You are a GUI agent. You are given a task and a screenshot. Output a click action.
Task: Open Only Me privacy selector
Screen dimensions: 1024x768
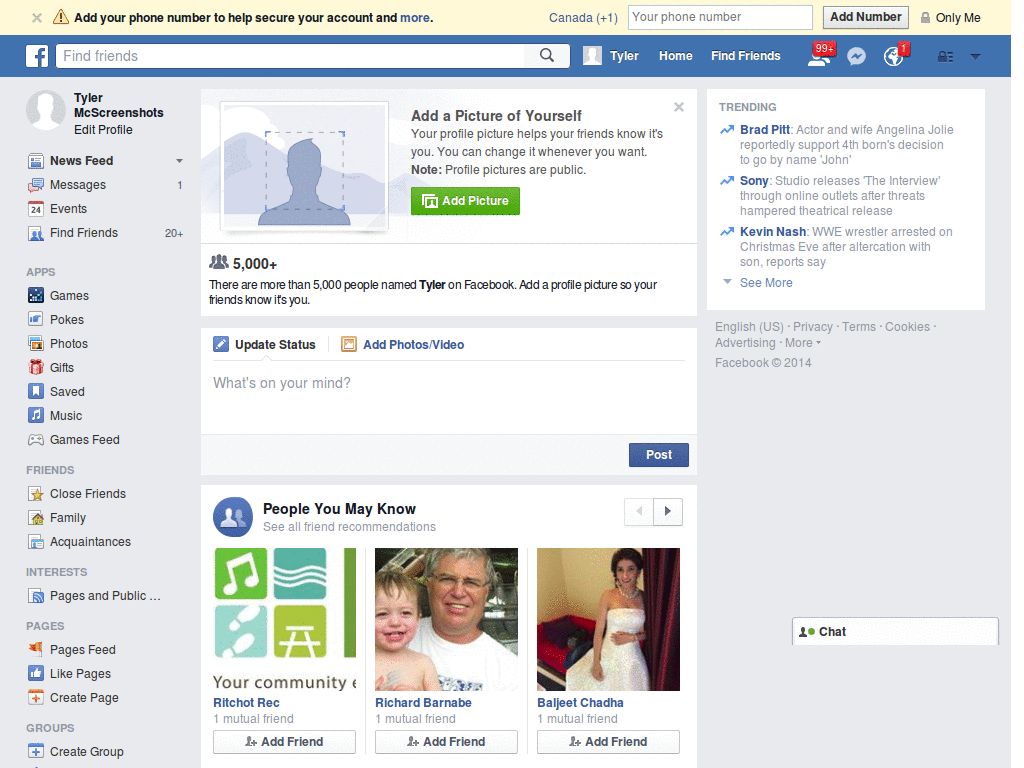tap(951, 18)
